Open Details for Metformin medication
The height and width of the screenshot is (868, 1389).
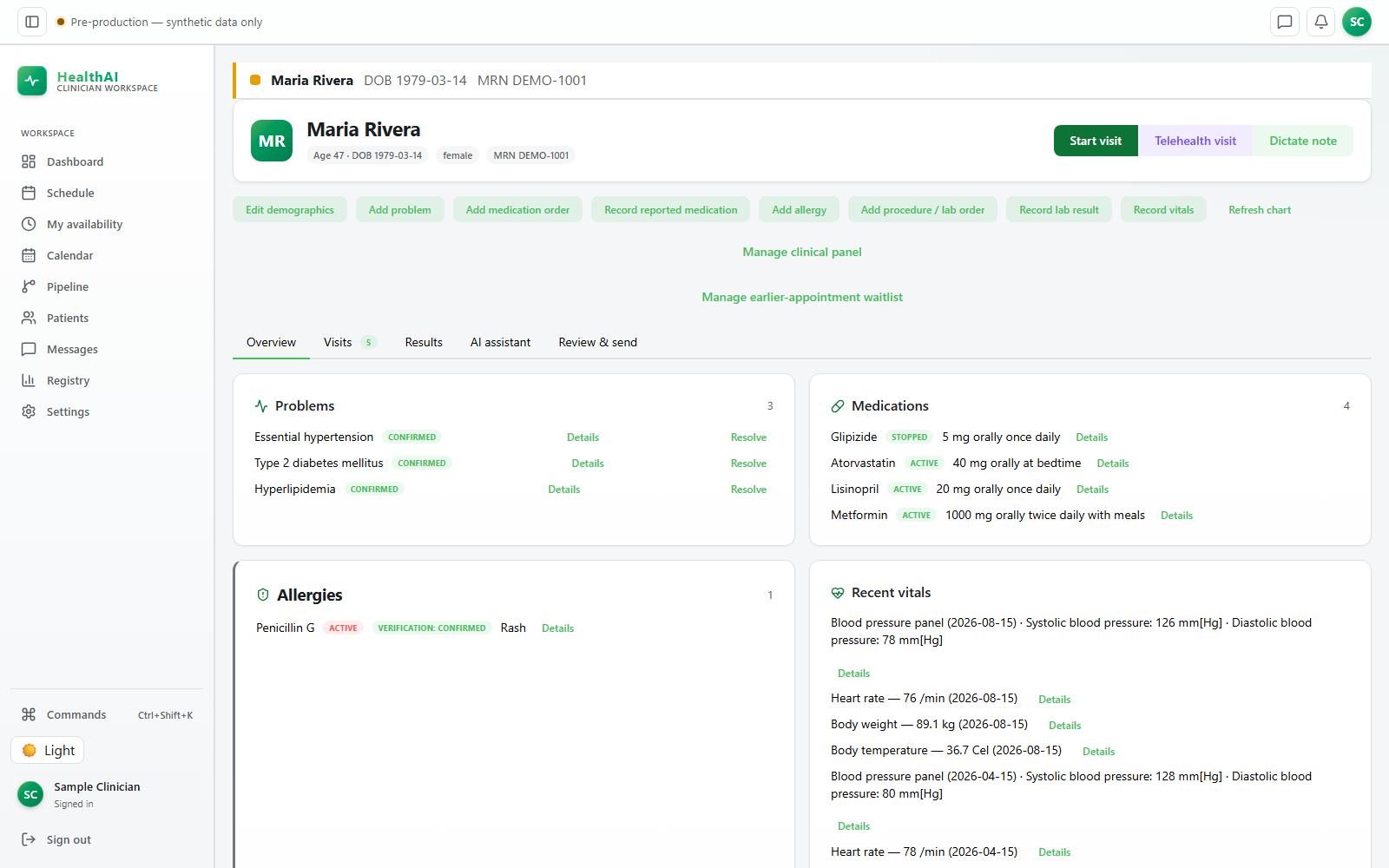pyautogui.click(x=1176, y=516)
